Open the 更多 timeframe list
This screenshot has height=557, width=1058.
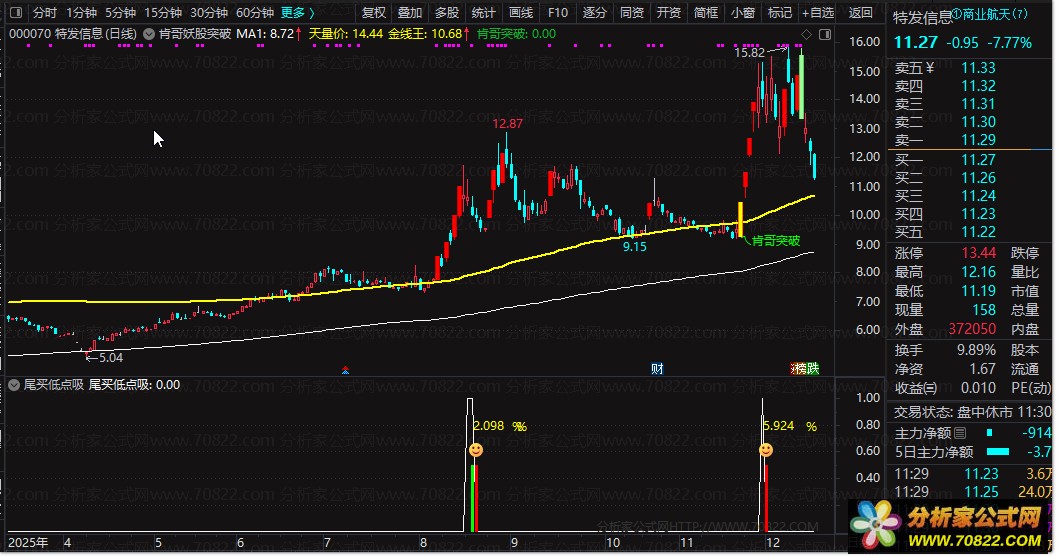pyautogui.click(x=297, y=13)
